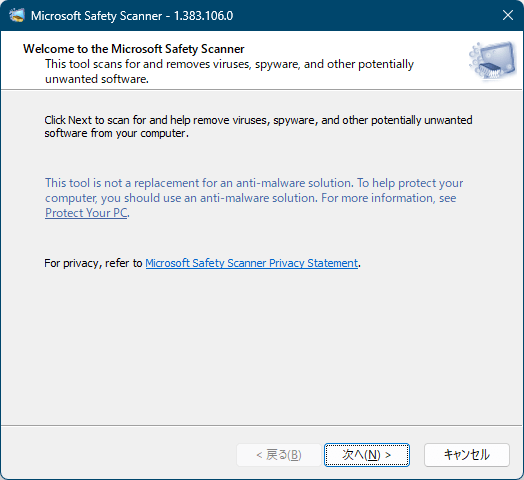The image size is (524, 480).
Task: Click the 'unwanted software.' header line
Action: click(97, 79)
